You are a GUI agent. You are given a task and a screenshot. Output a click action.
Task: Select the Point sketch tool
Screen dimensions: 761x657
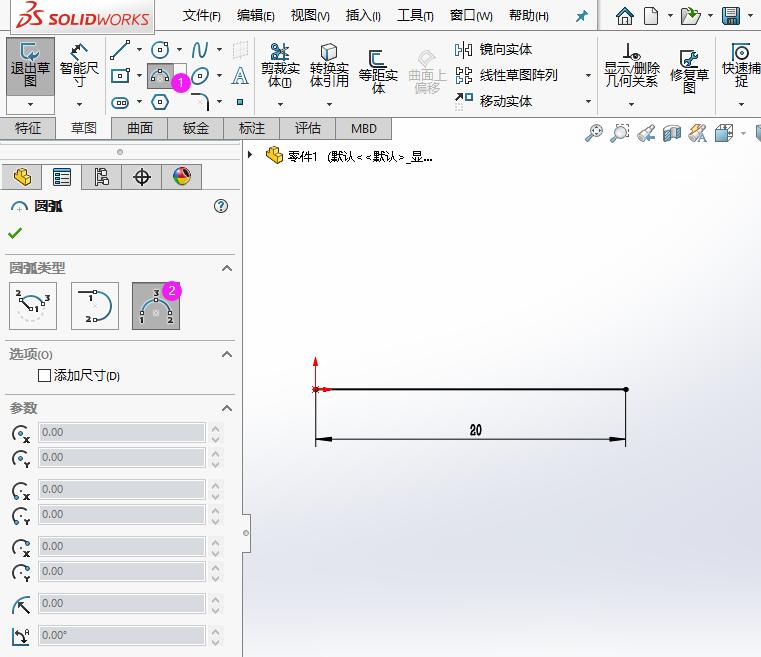coord(240,102)
